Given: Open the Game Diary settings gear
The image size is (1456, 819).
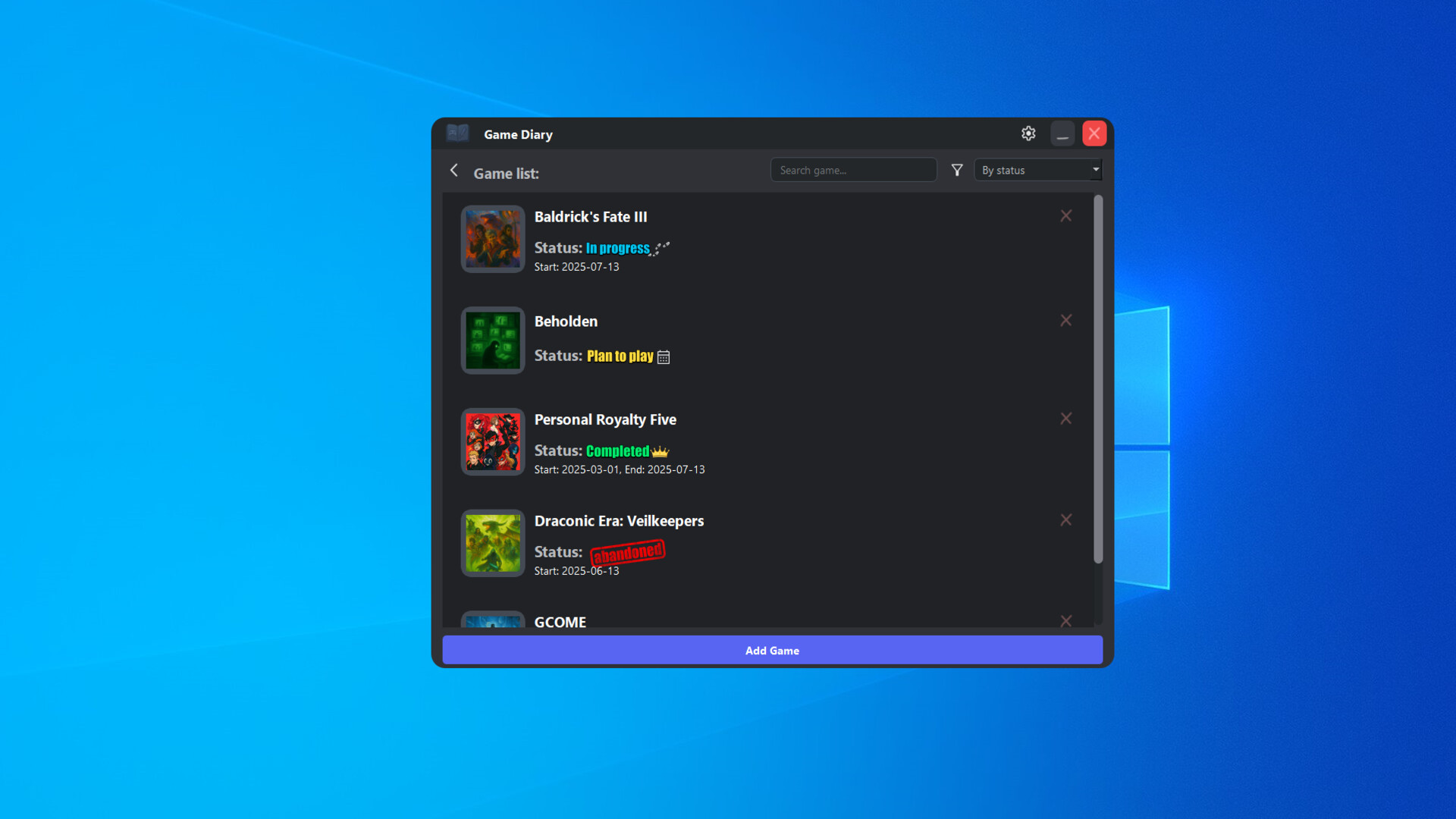Looking at the screenshot, I should click(x=1028, y=133).
